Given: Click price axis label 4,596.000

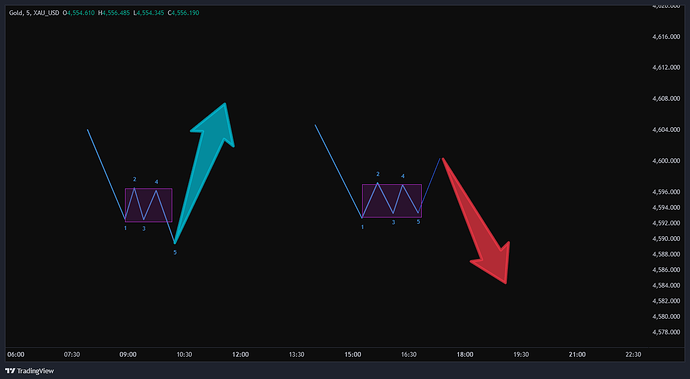Looking at the screenshot, I should [x=666, y=192].
